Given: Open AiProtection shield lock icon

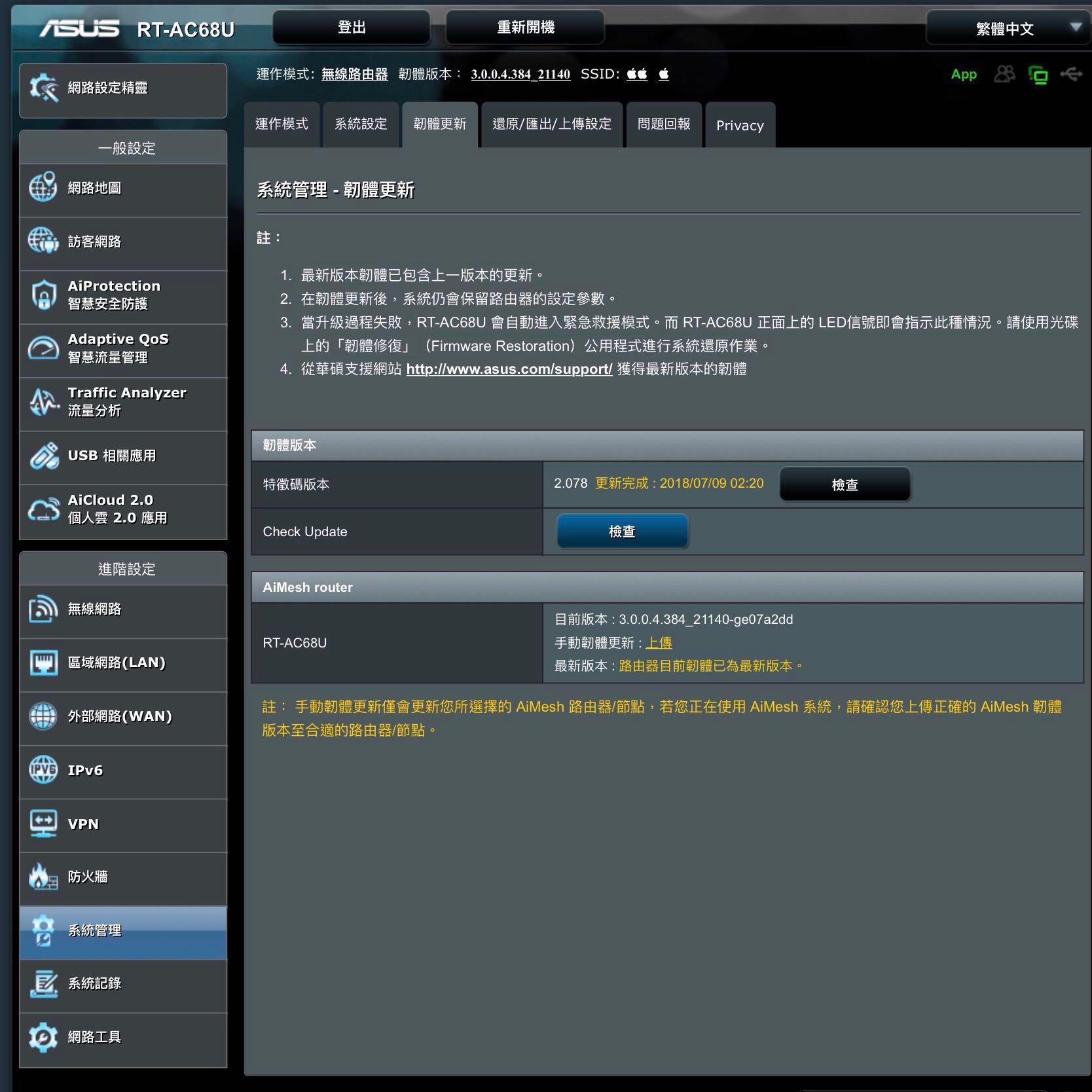Looking at the screenshot, I should (x=43, y=295).
